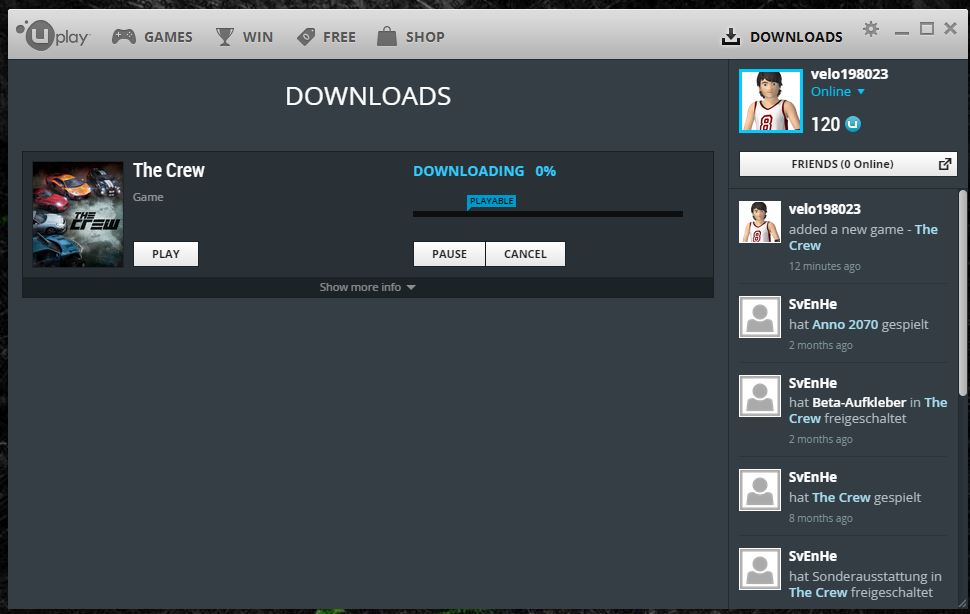The width and height of the screenshot is (970, 614).
Task: Click the FRIENDS (0 Online) button
Action: [x=842, y=164]
